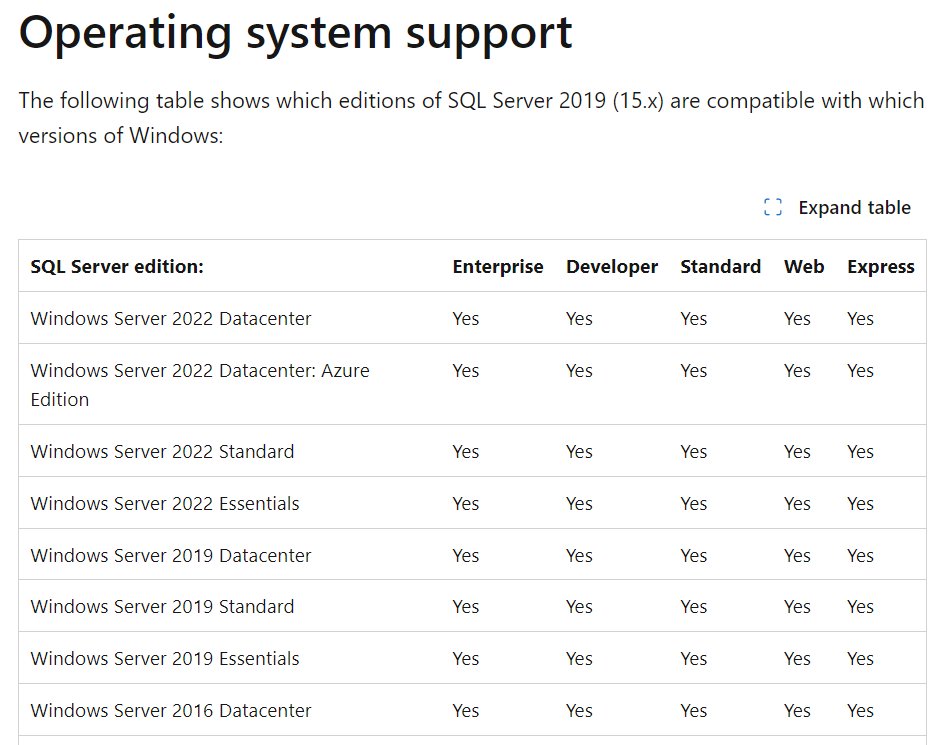The width and height of the screenshot is (946, 745).
Task: Select 'Windows Server 2022 Datacenter' row label
Action: click(171, 319)
